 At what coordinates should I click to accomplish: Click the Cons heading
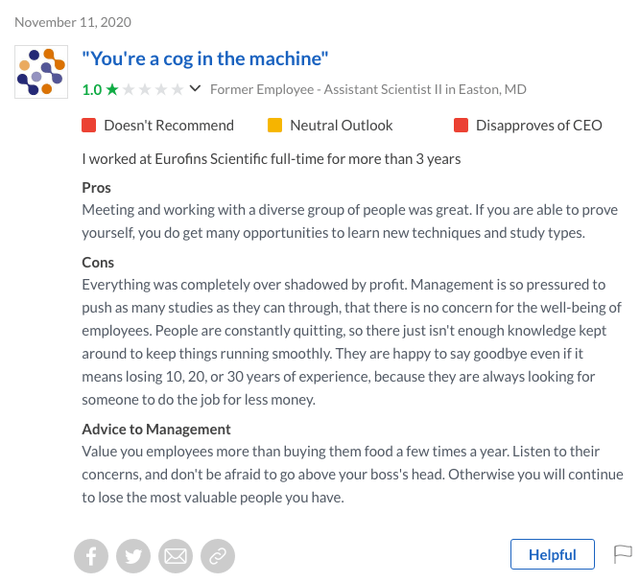coord(98,262)
